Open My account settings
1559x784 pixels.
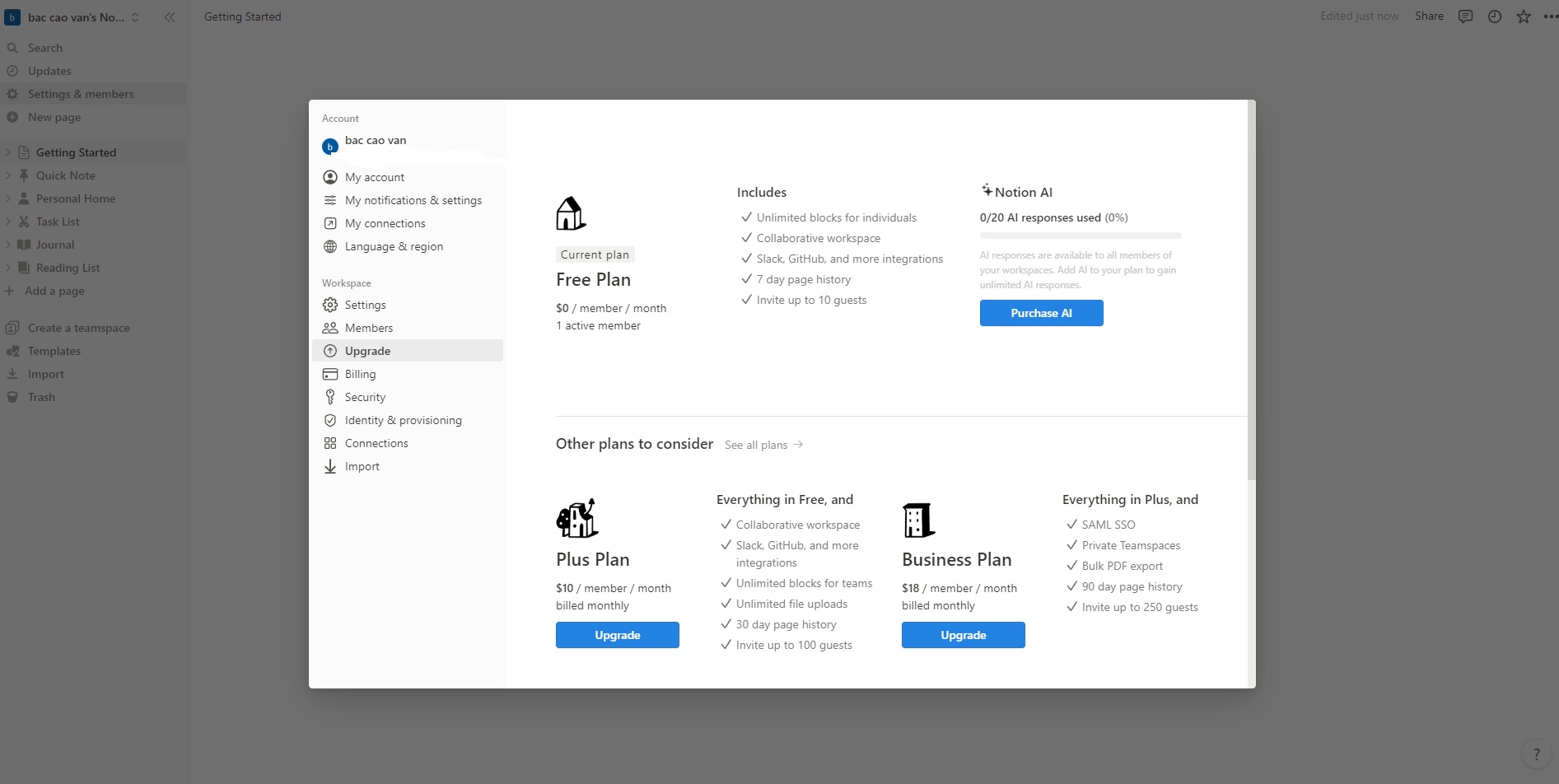(408, 177)
